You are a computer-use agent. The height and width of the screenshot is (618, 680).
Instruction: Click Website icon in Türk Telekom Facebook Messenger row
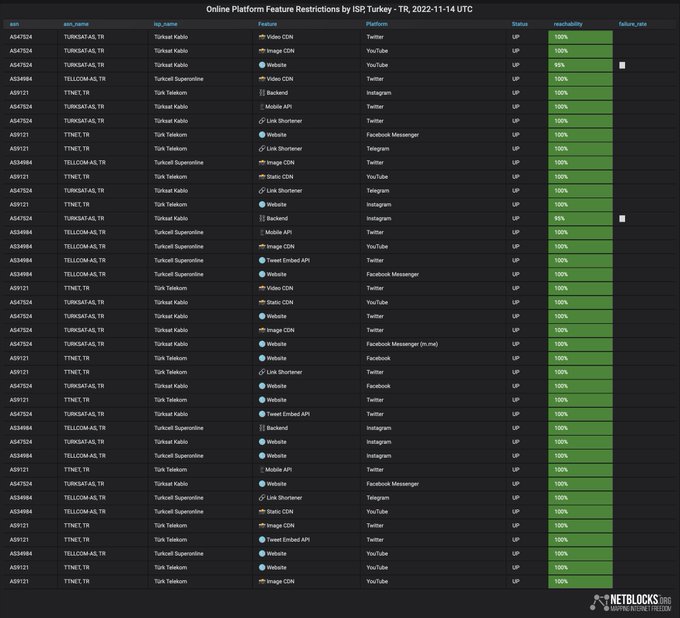click(x=262, y=135)
